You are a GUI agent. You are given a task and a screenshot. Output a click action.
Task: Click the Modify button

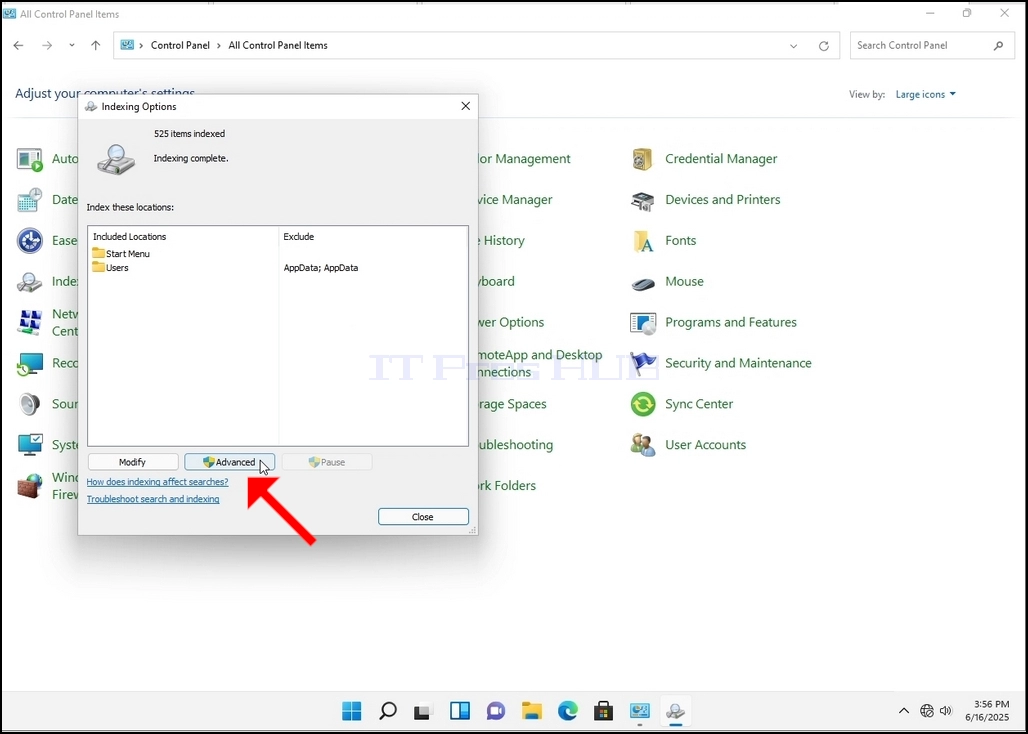(x=132, y=462)
